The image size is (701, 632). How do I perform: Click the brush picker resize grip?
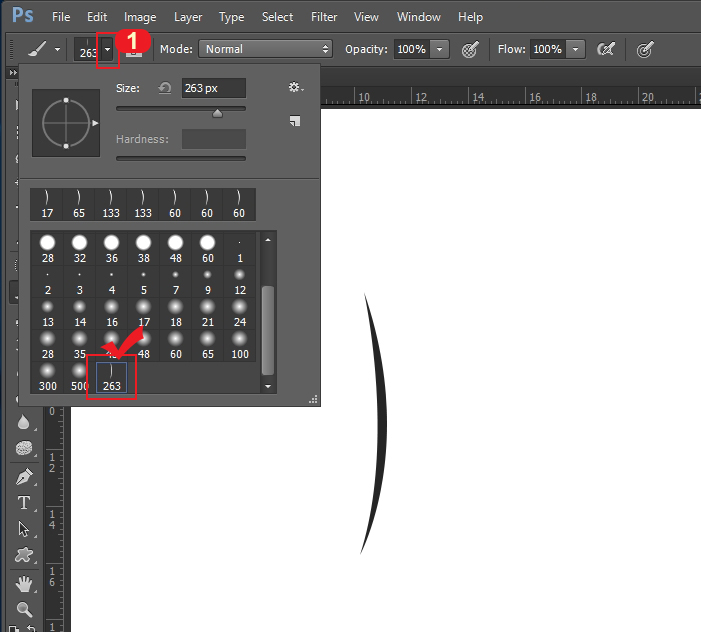[313, 399]
